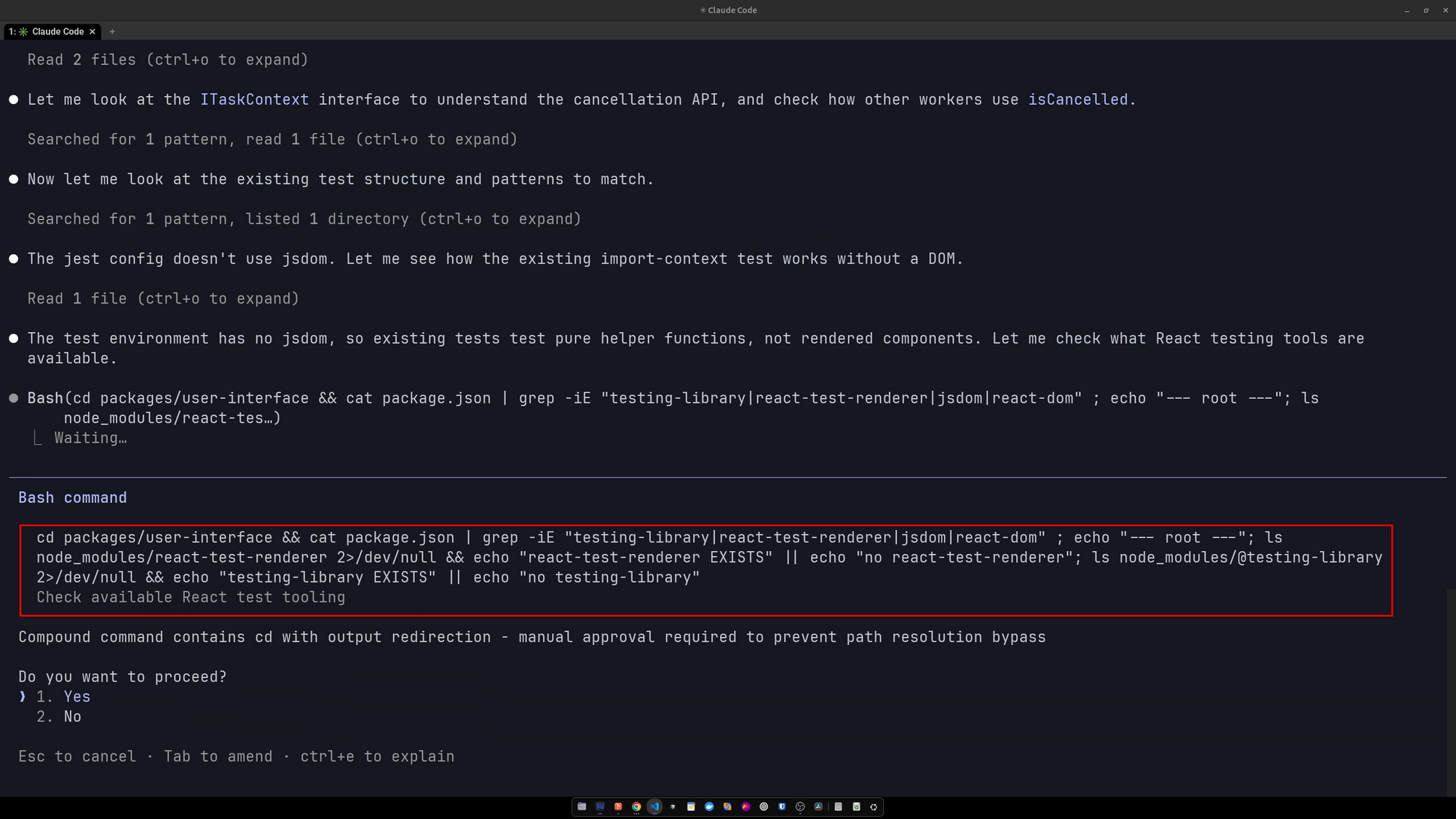Open the Meld diff tool in dock
Viewport: 1456px width, 819px height.
point(727,807)
